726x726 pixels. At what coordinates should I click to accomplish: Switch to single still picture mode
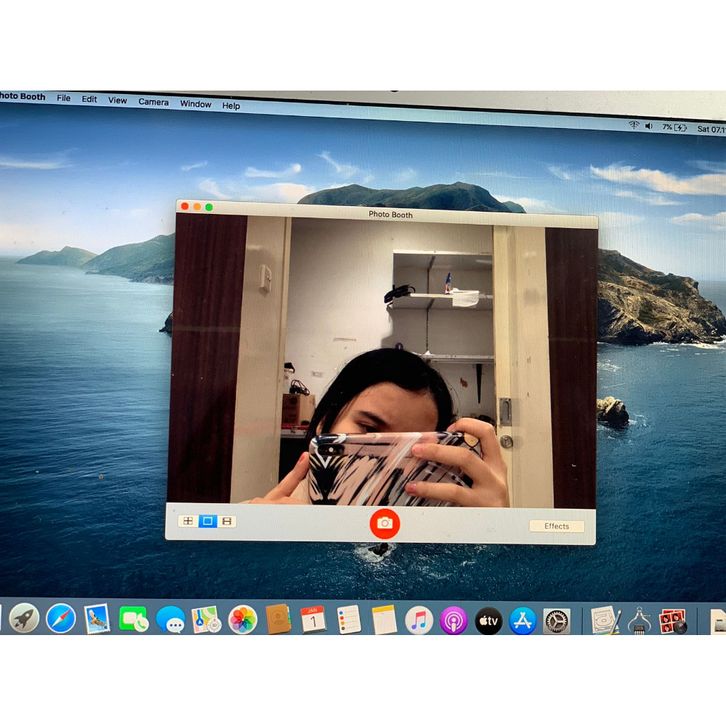pos(207,521)
